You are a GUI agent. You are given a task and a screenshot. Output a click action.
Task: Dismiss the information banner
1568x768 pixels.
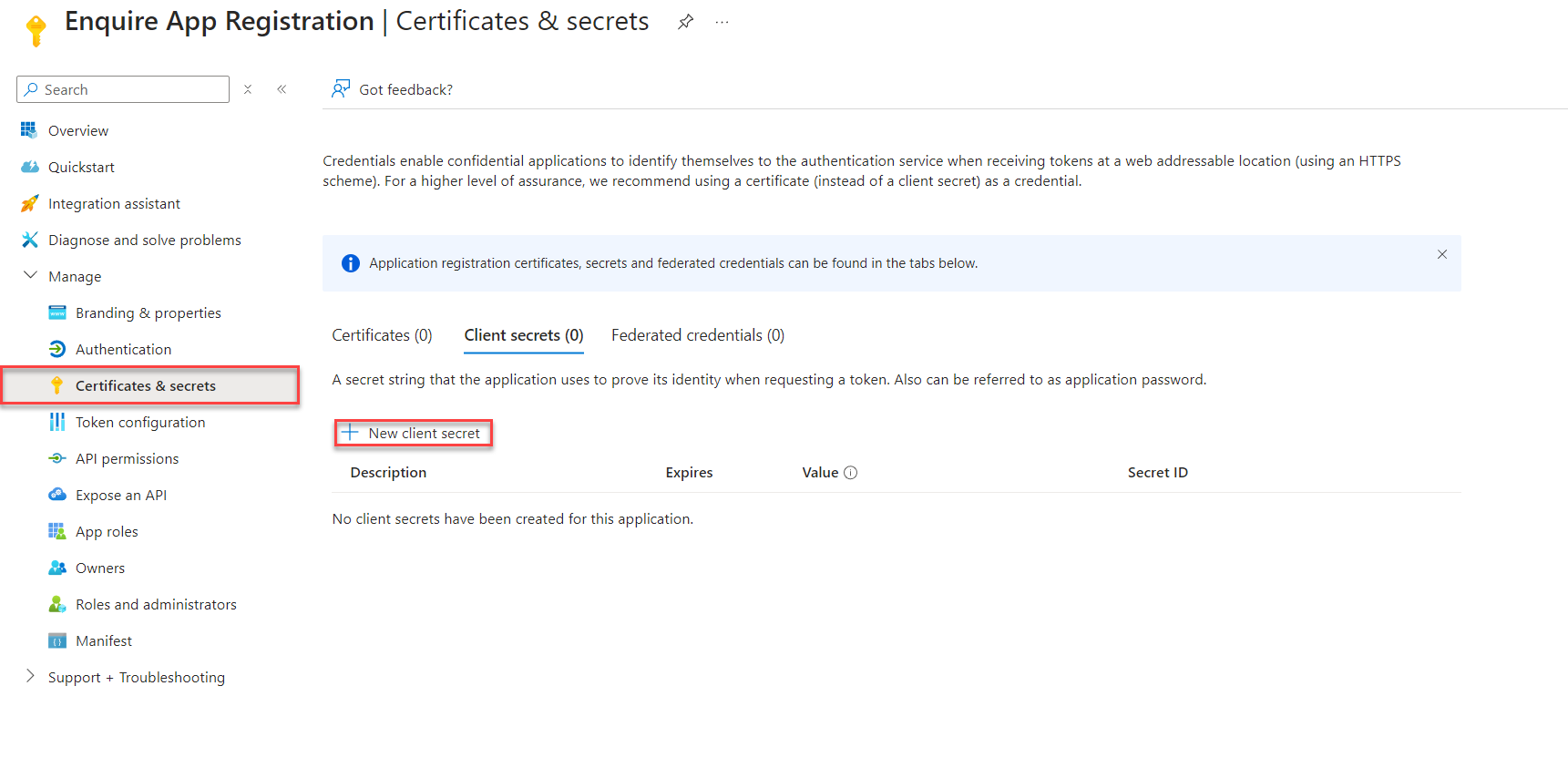click(1442, 254)
